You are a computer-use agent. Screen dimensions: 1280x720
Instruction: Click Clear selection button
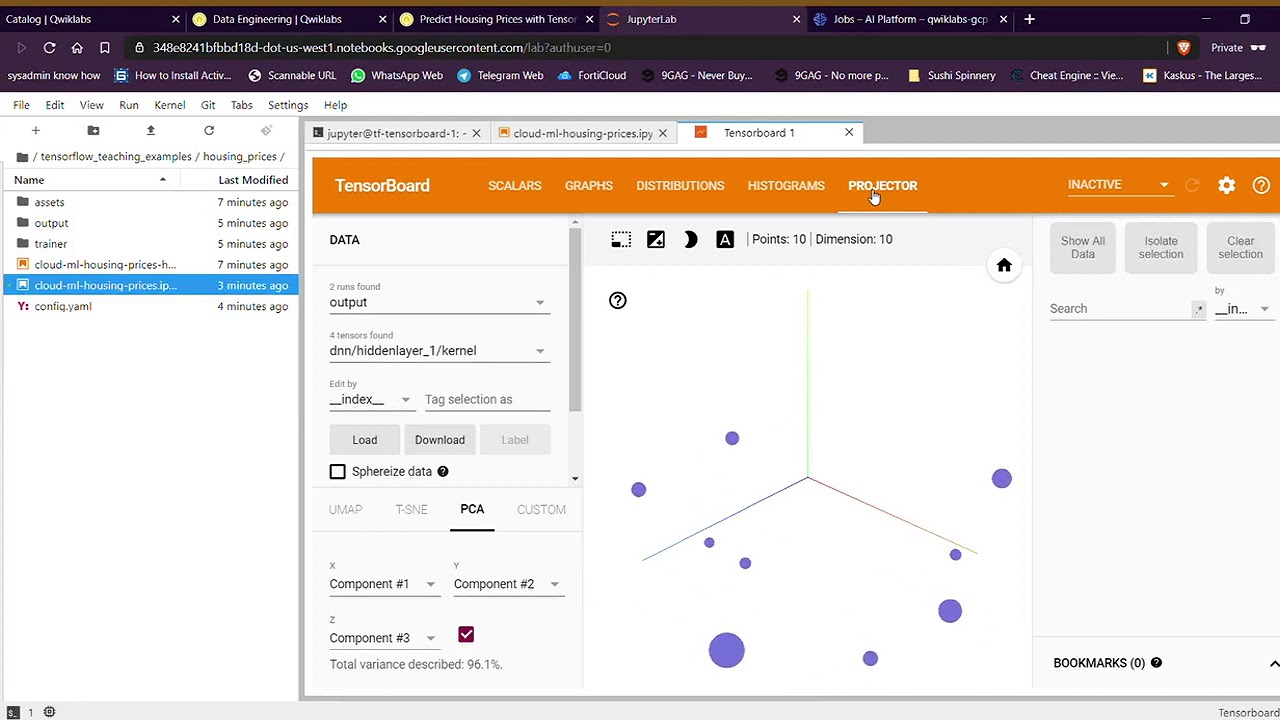point(1240,247)
